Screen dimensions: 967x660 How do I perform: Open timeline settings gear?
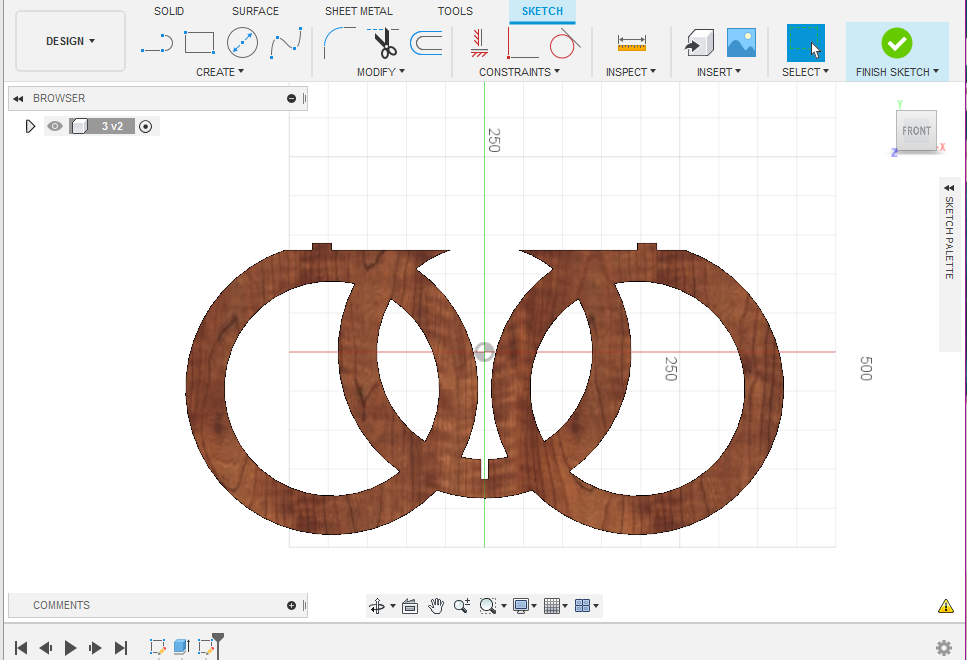944,648
